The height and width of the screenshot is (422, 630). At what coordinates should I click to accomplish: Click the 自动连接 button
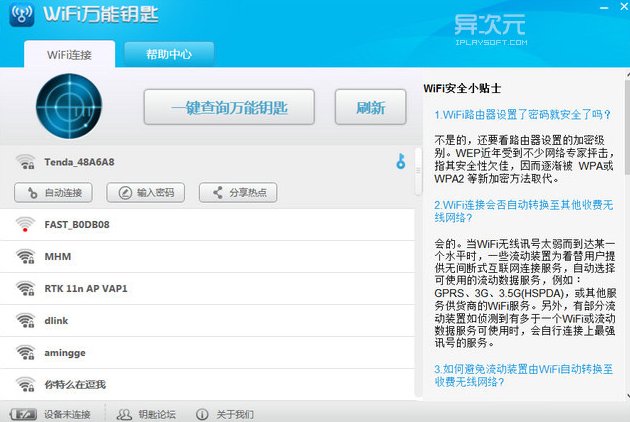point(55,192)
